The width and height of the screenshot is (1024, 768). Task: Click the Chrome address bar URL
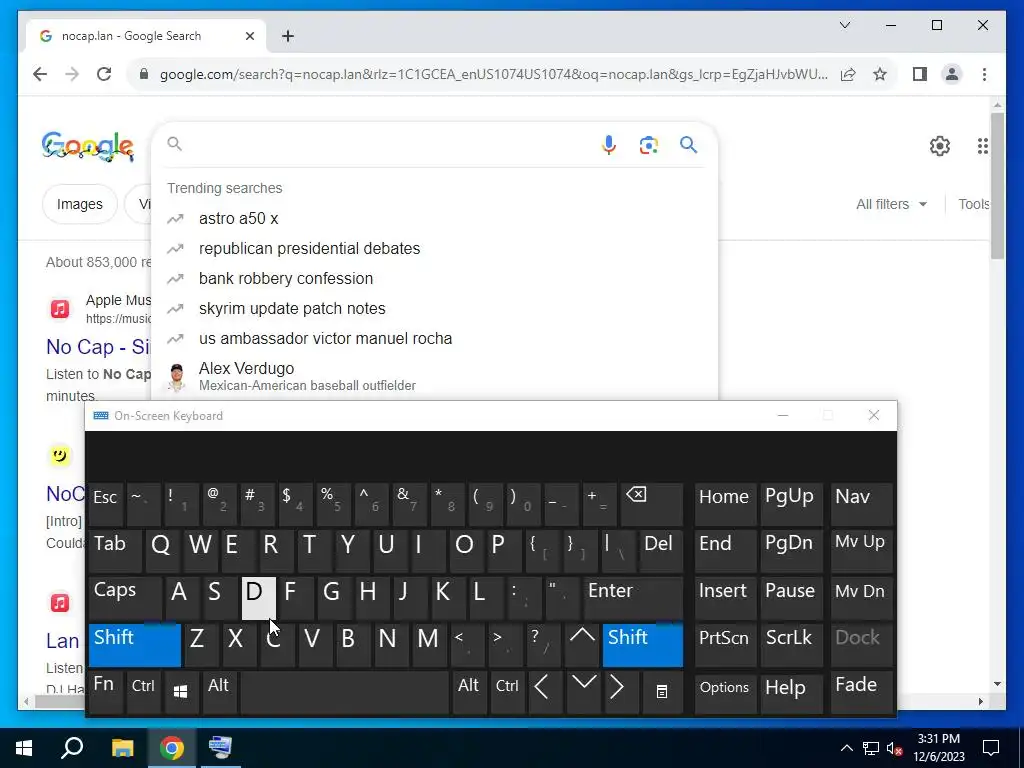(494, 74)
